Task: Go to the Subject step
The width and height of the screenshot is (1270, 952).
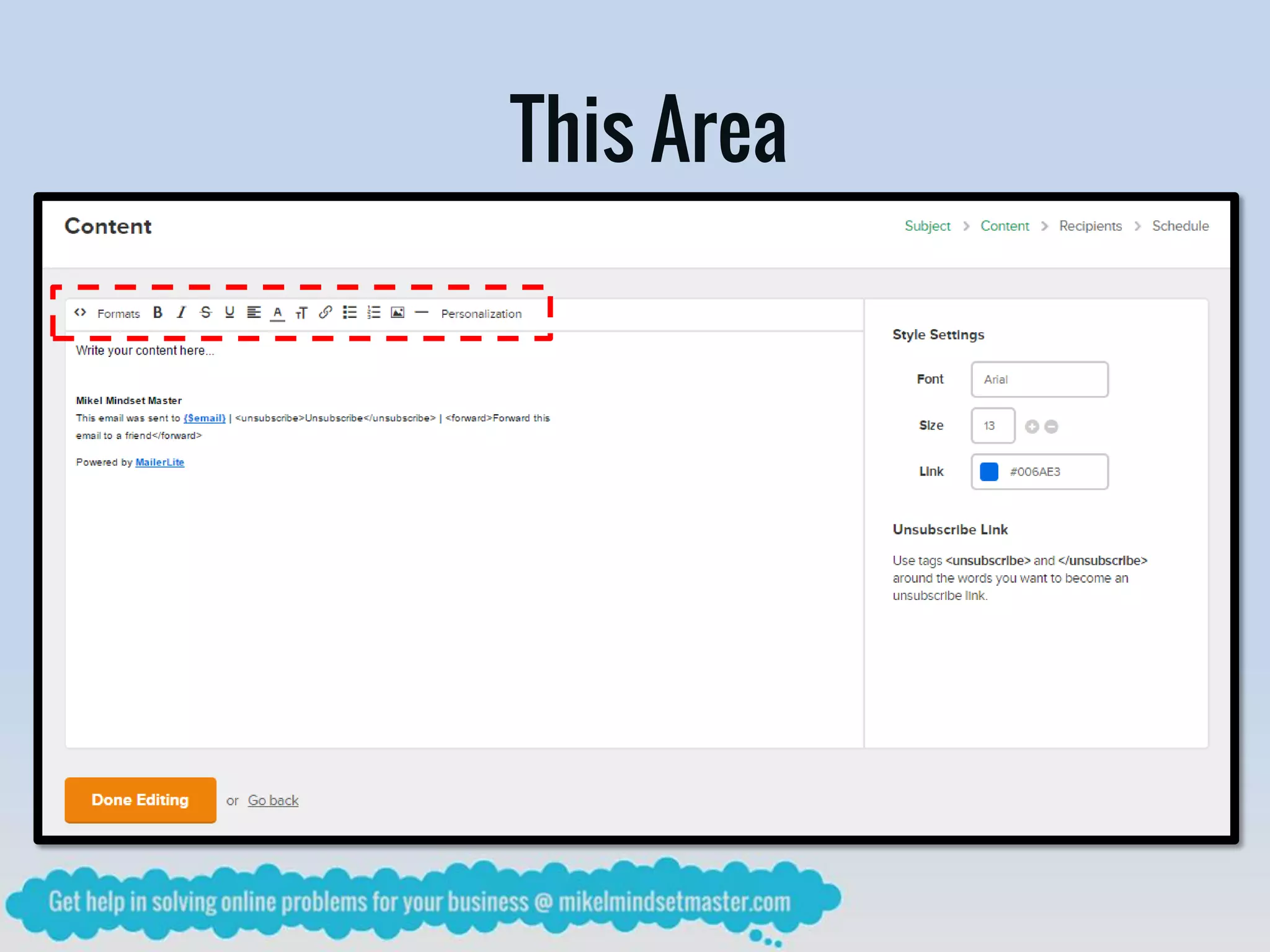Action: coord(927,226)
